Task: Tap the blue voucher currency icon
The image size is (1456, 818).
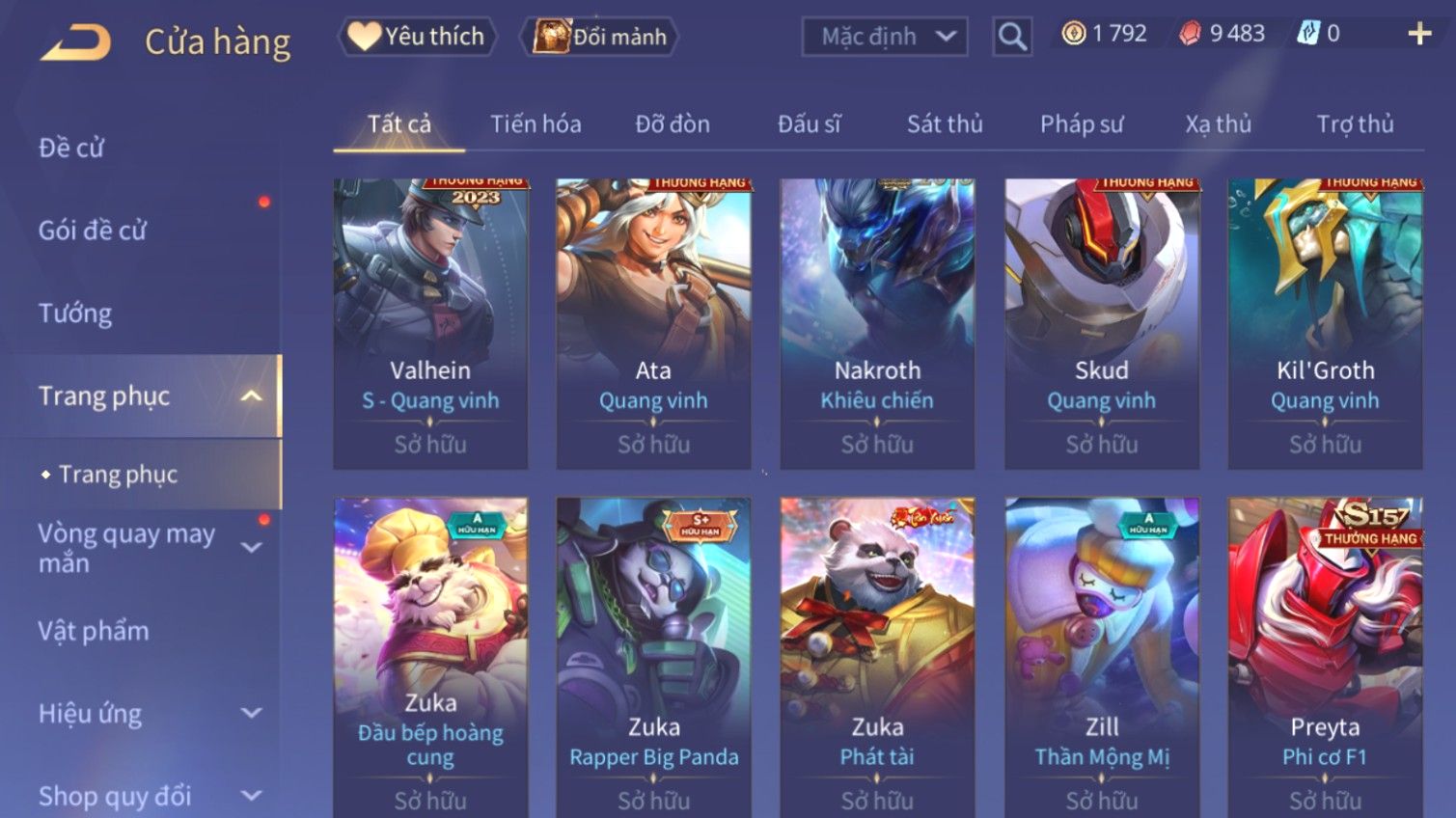Action: (1307, 34)
